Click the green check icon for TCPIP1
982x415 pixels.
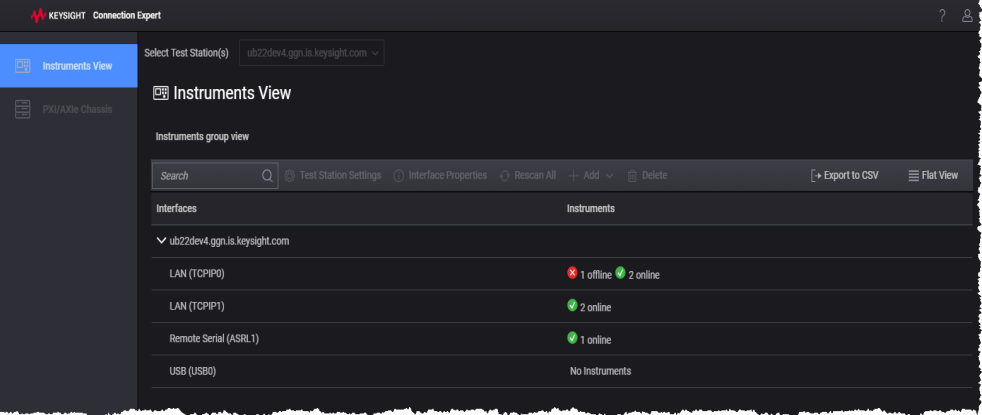[572, 305]
